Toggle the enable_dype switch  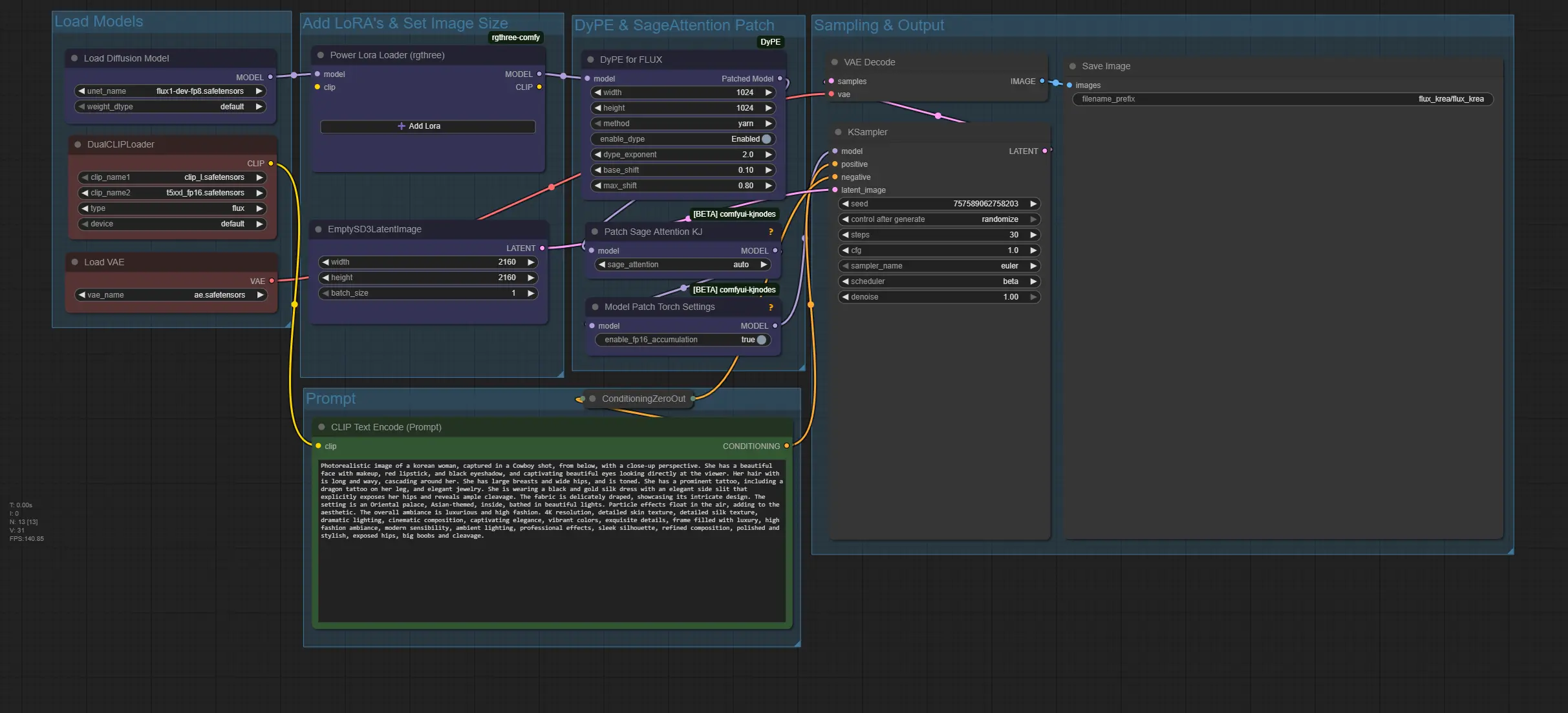pyautogui.click(x=766, y=139)
